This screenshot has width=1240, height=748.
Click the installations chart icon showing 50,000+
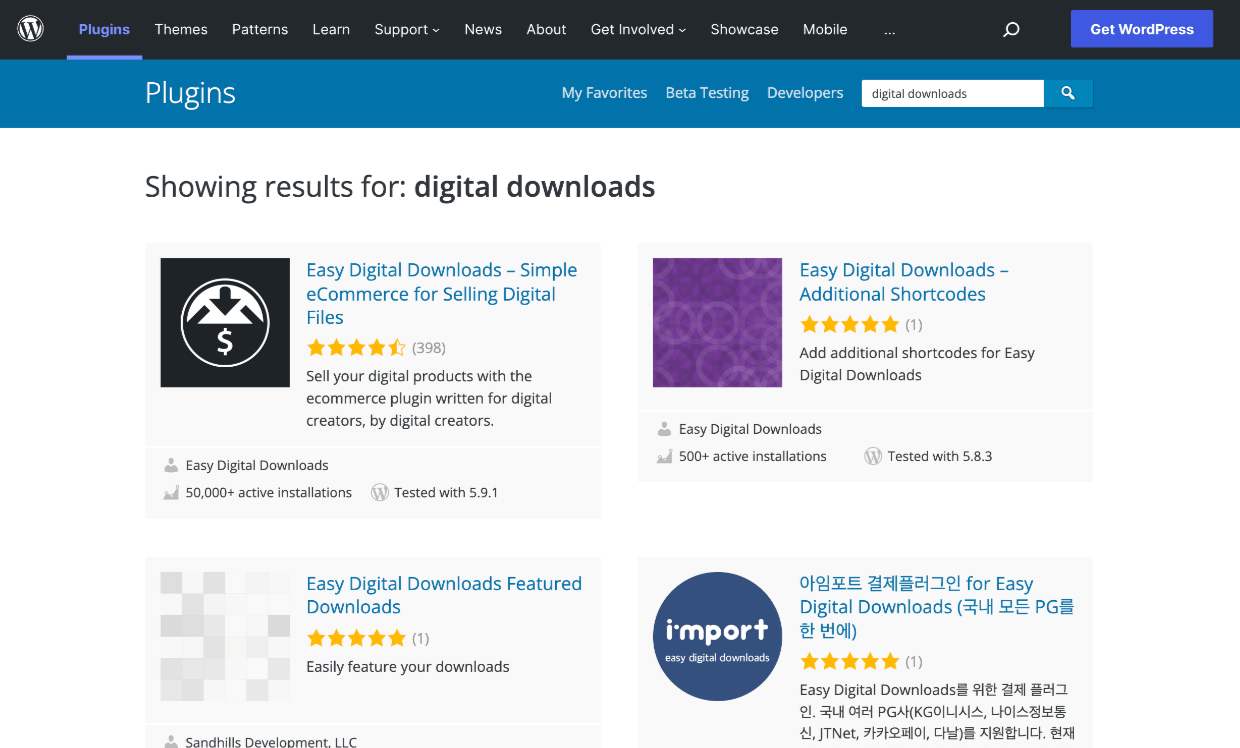pyautogui.click(x=169, y=491)
